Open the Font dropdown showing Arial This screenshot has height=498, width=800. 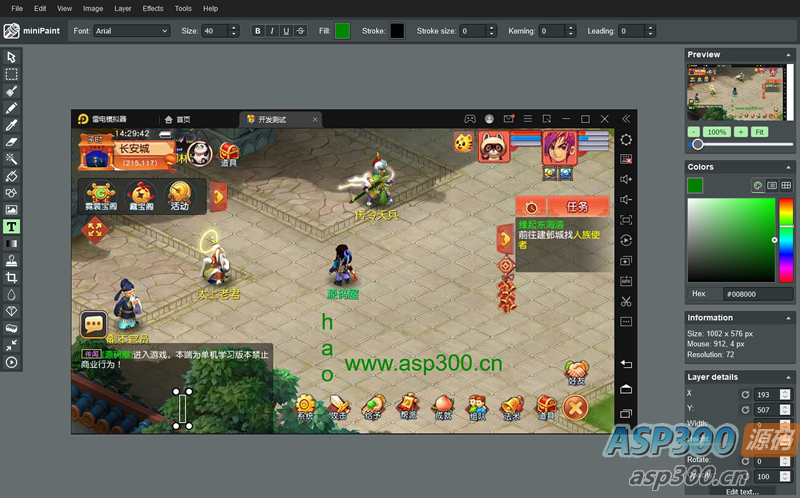click(x=132, y=31)
